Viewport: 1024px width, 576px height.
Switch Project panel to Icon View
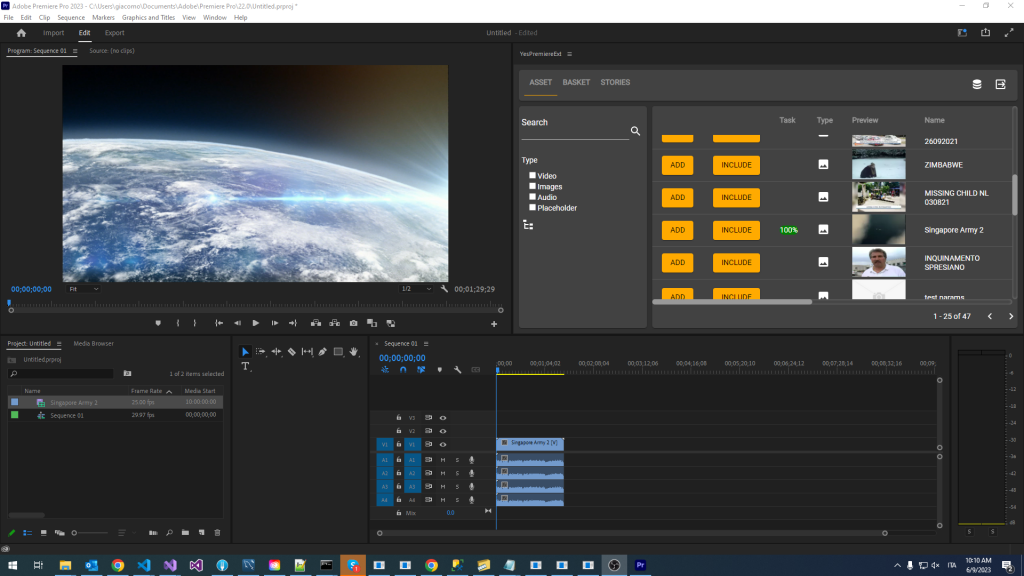tap(44, 533)
